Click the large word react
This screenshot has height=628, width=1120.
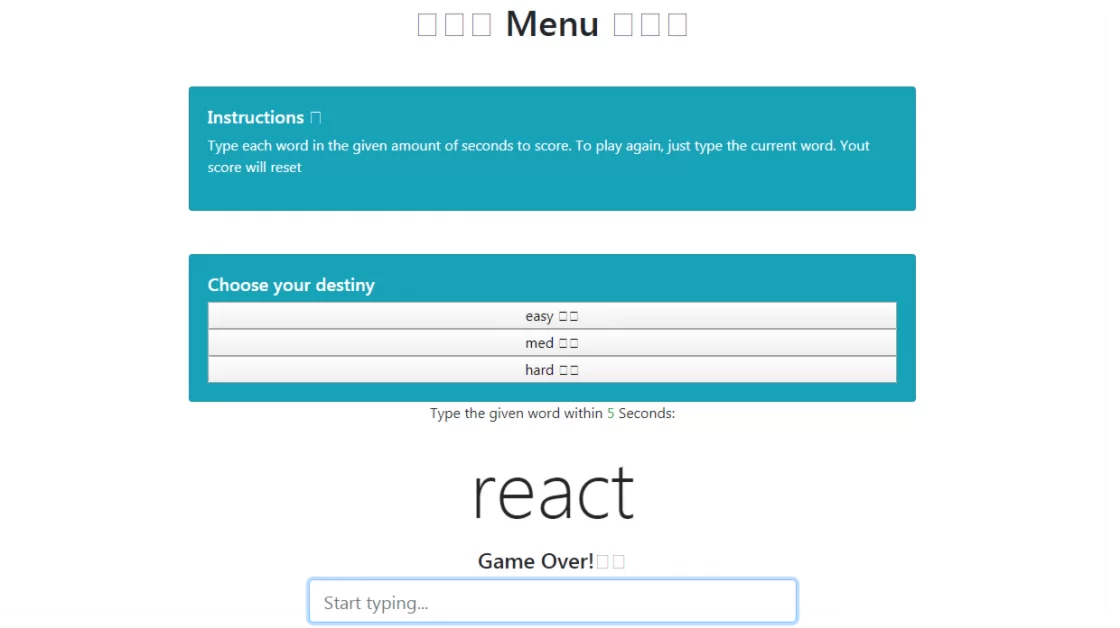click(553, 492)
